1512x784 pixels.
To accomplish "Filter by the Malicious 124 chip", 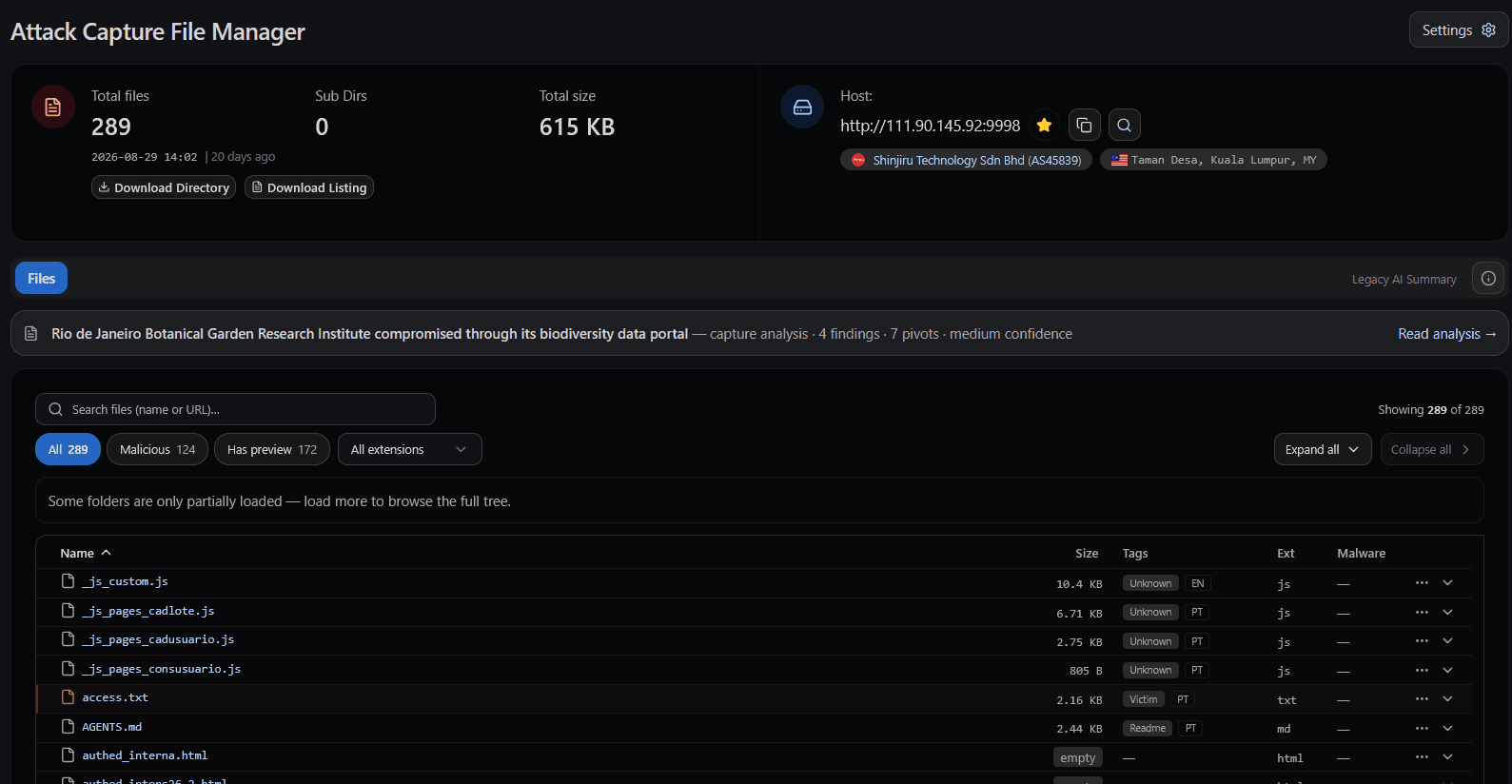I will [157, 449].
